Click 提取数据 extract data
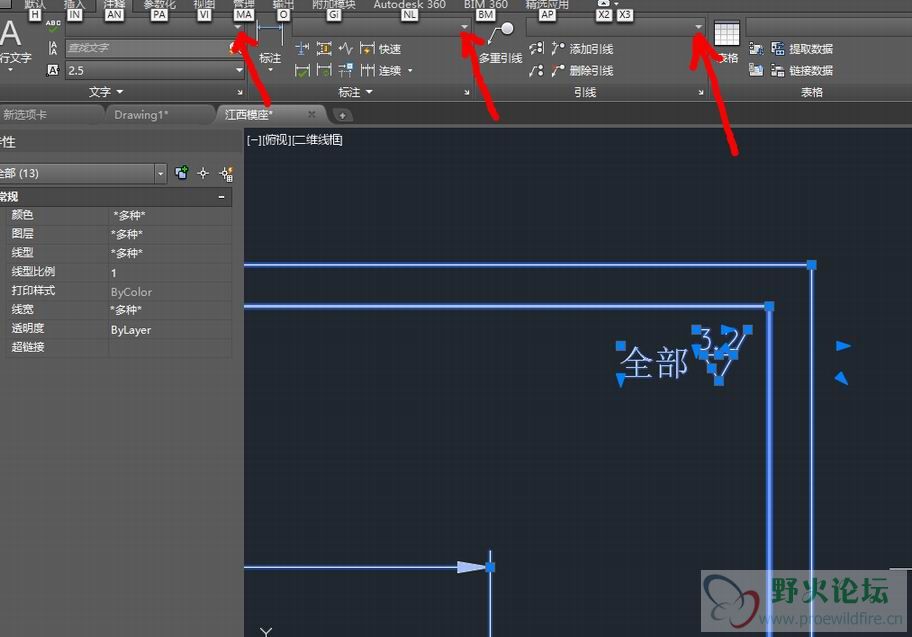The height and width of the screenshot is (637, 912). pos(802,49)
